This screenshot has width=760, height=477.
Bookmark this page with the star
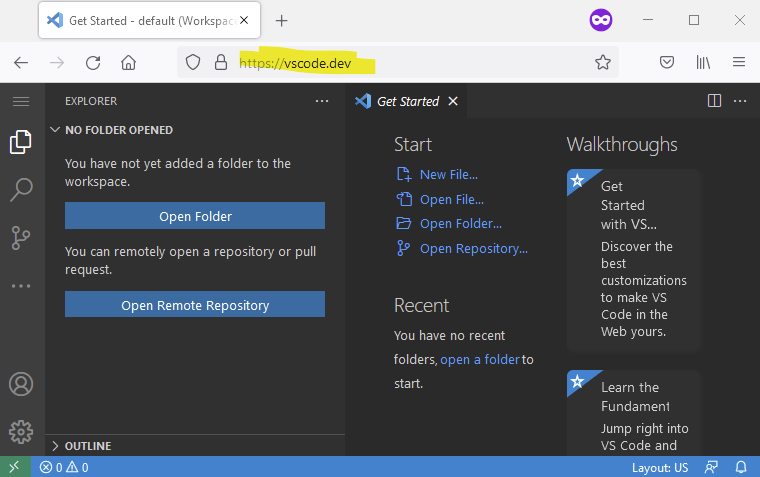[x=603, y=62]
